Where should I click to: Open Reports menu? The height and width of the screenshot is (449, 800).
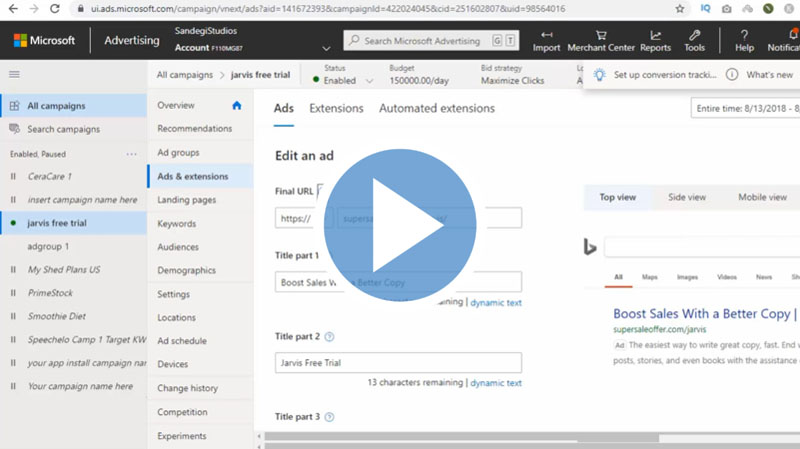tap(656, 41)
